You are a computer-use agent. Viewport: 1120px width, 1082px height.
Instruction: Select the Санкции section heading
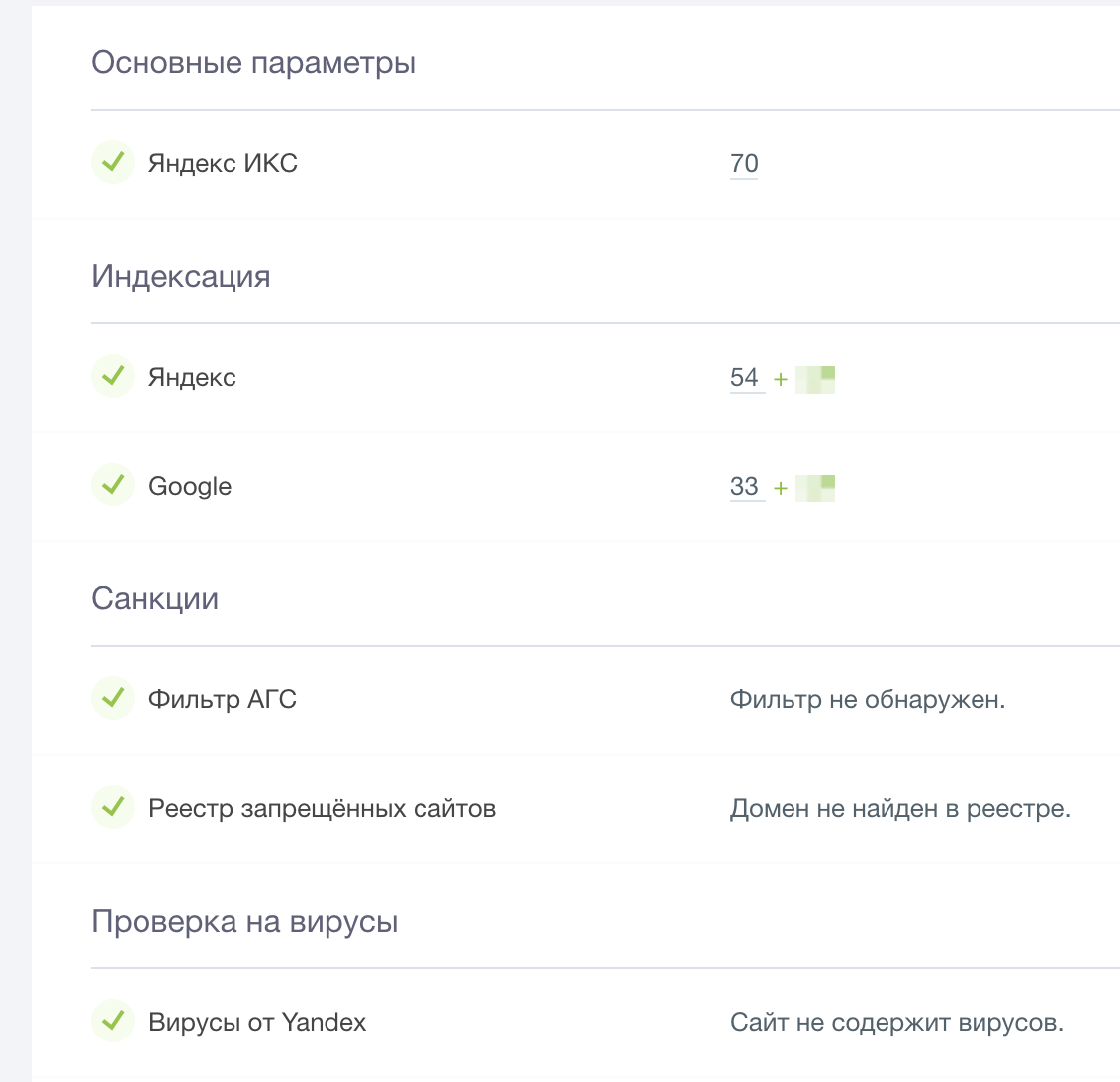click(x=155, y=599)
